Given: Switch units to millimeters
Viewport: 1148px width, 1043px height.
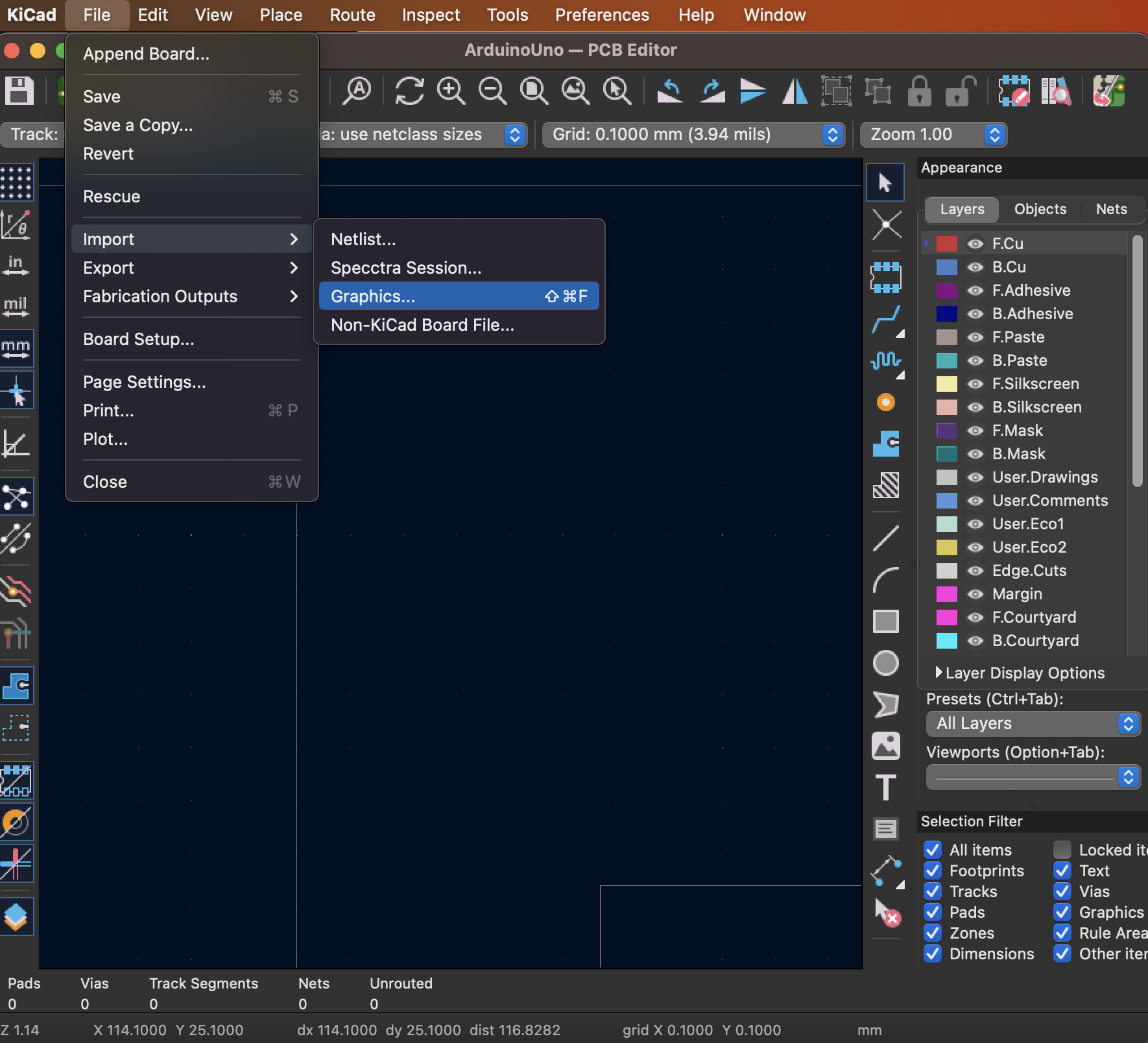Looking at the screenshot, I should pyautogui.click(x=16, y=348).
